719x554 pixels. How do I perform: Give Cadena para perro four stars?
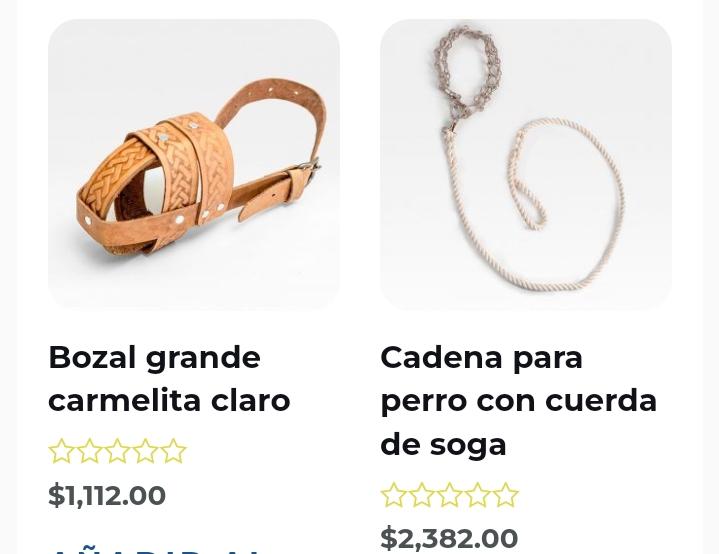(477, 494)
